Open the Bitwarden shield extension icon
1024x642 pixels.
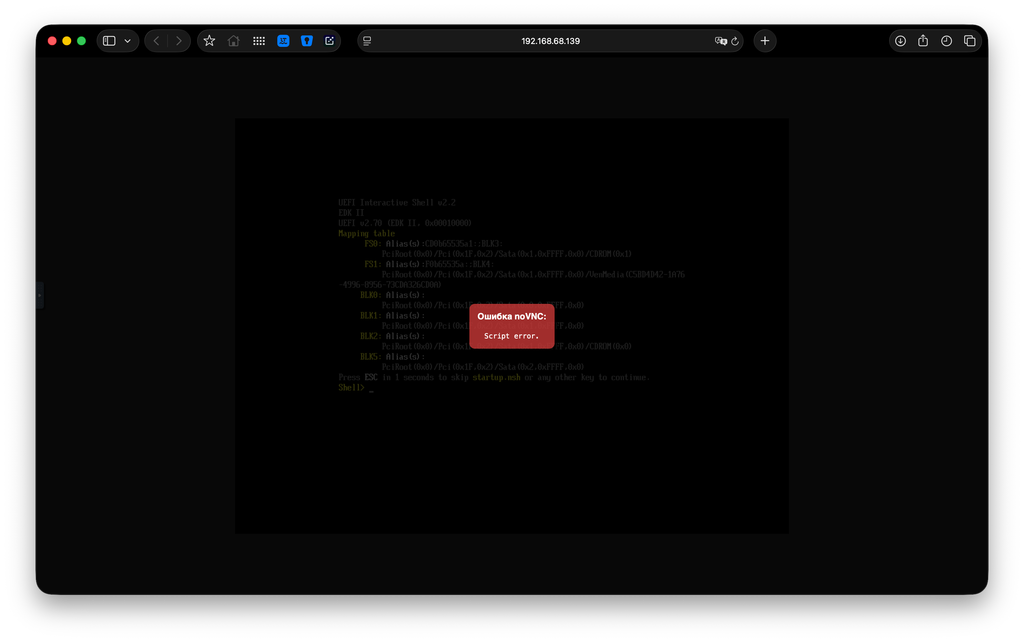click(x=306, y=40)
